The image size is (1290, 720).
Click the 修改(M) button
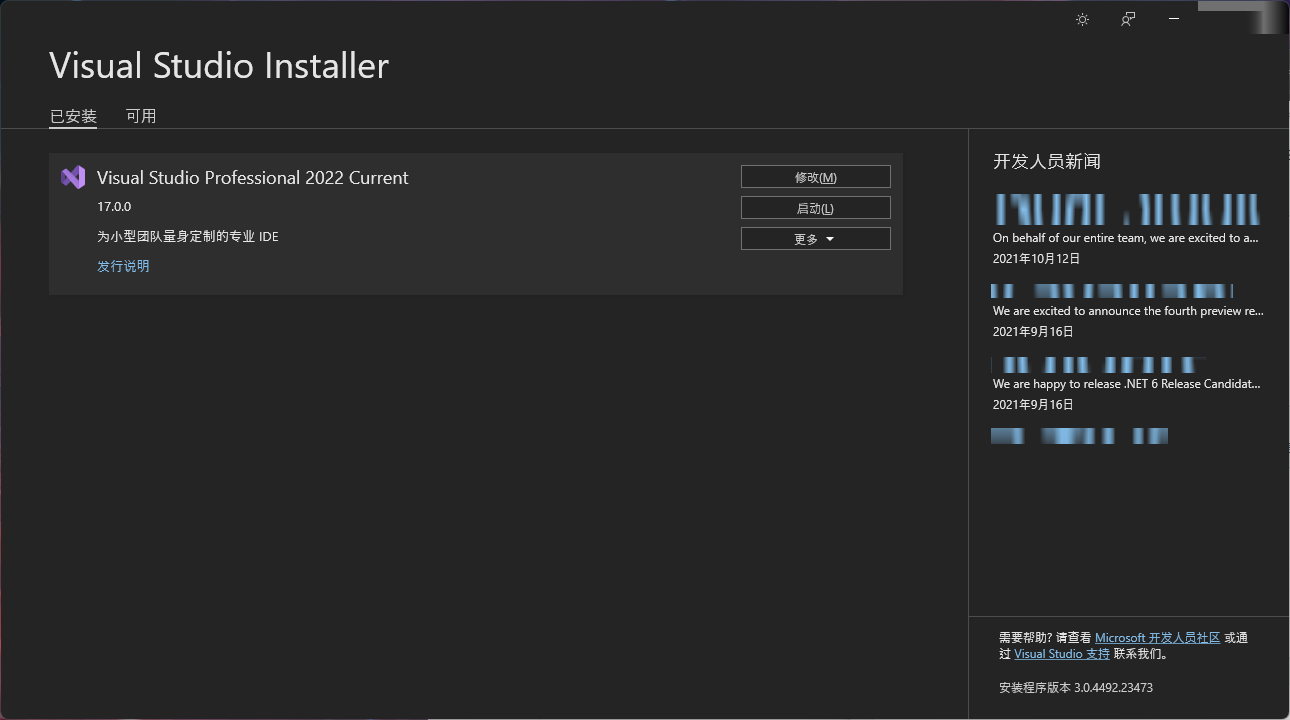click(815, 177)
